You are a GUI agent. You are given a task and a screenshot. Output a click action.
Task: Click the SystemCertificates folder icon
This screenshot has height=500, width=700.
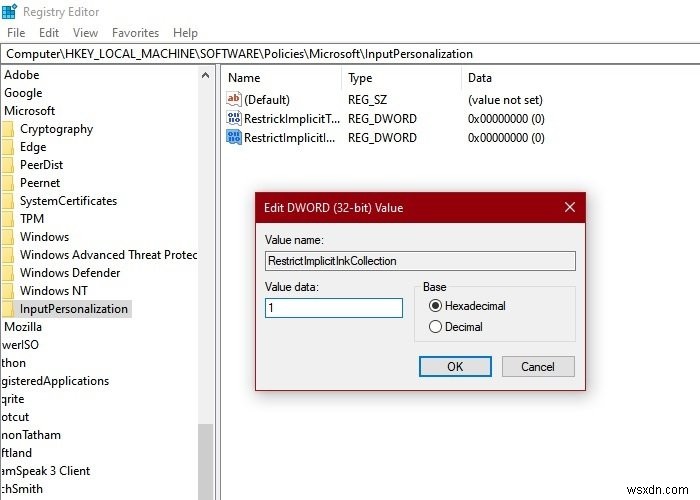pyautogui.click(x=8, y=201)
